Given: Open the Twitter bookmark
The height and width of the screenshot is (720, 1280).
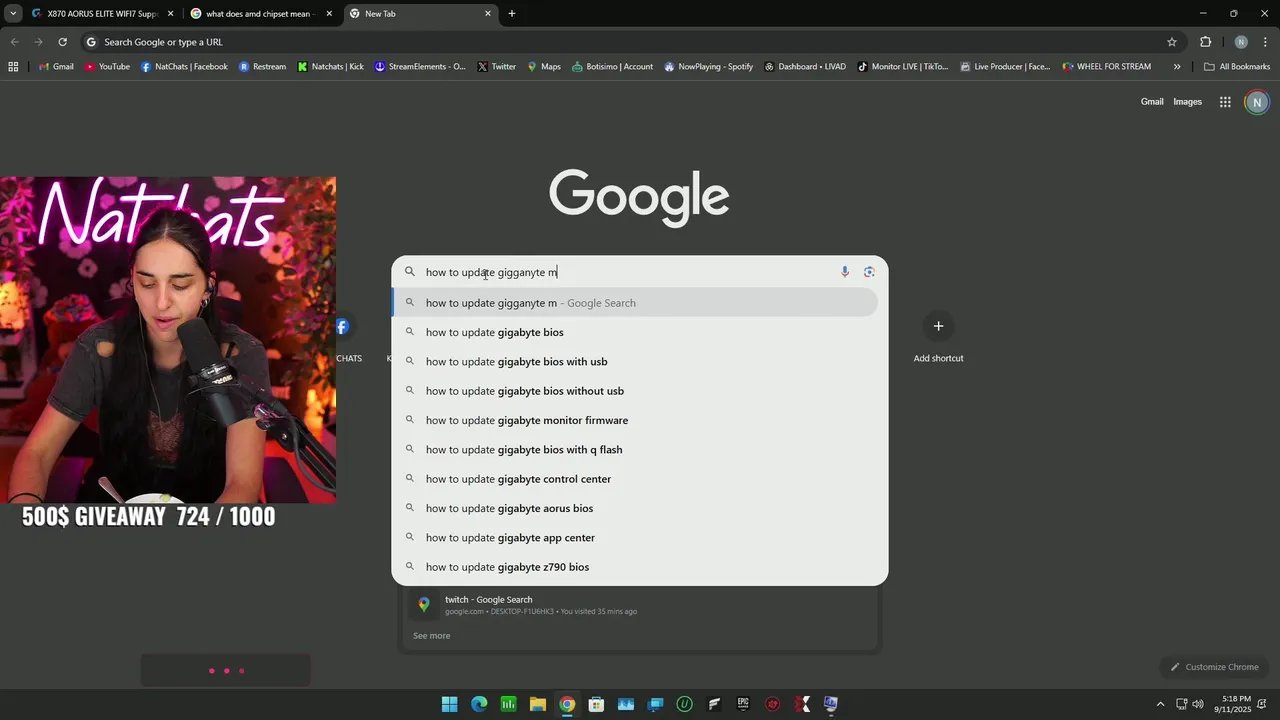Looking at the screenshot, I should click(497, 67).
